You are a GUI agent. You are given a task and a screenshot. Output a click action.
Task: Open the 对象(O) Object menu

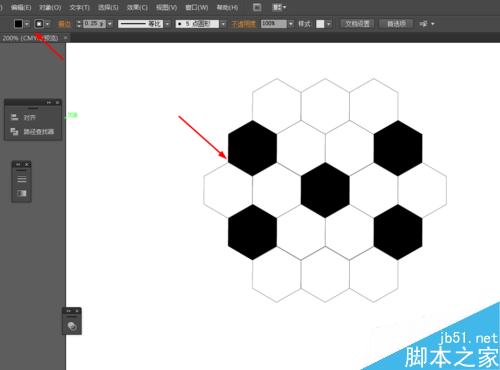tap(50, 7)
